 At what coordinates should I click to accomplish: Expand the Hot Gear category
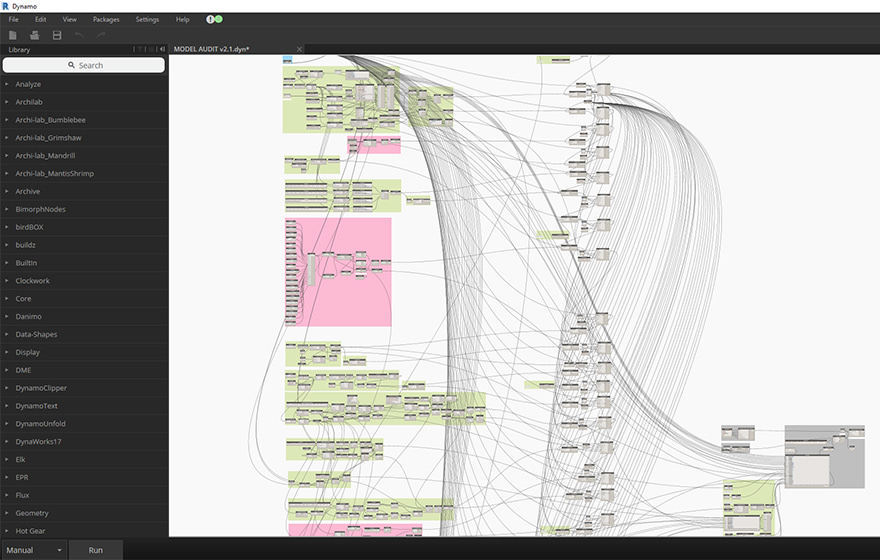point(84,531)
